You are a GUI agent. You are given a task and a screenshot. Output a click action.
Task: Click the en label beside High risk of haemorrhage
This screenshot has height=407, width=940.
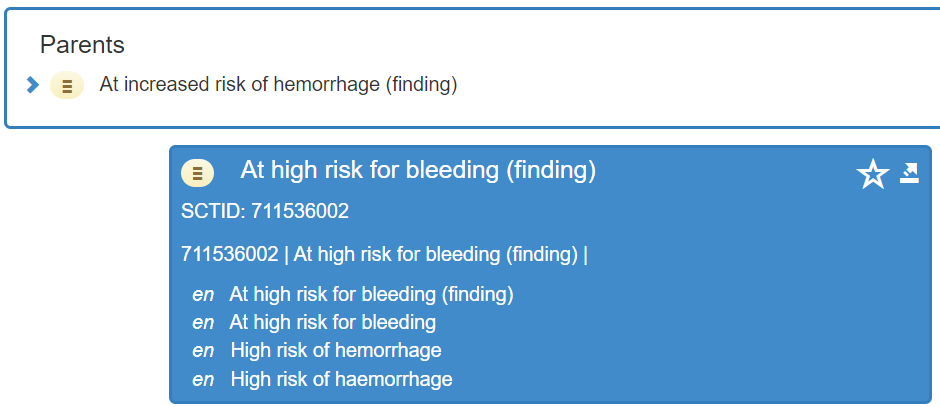[203, 379]
